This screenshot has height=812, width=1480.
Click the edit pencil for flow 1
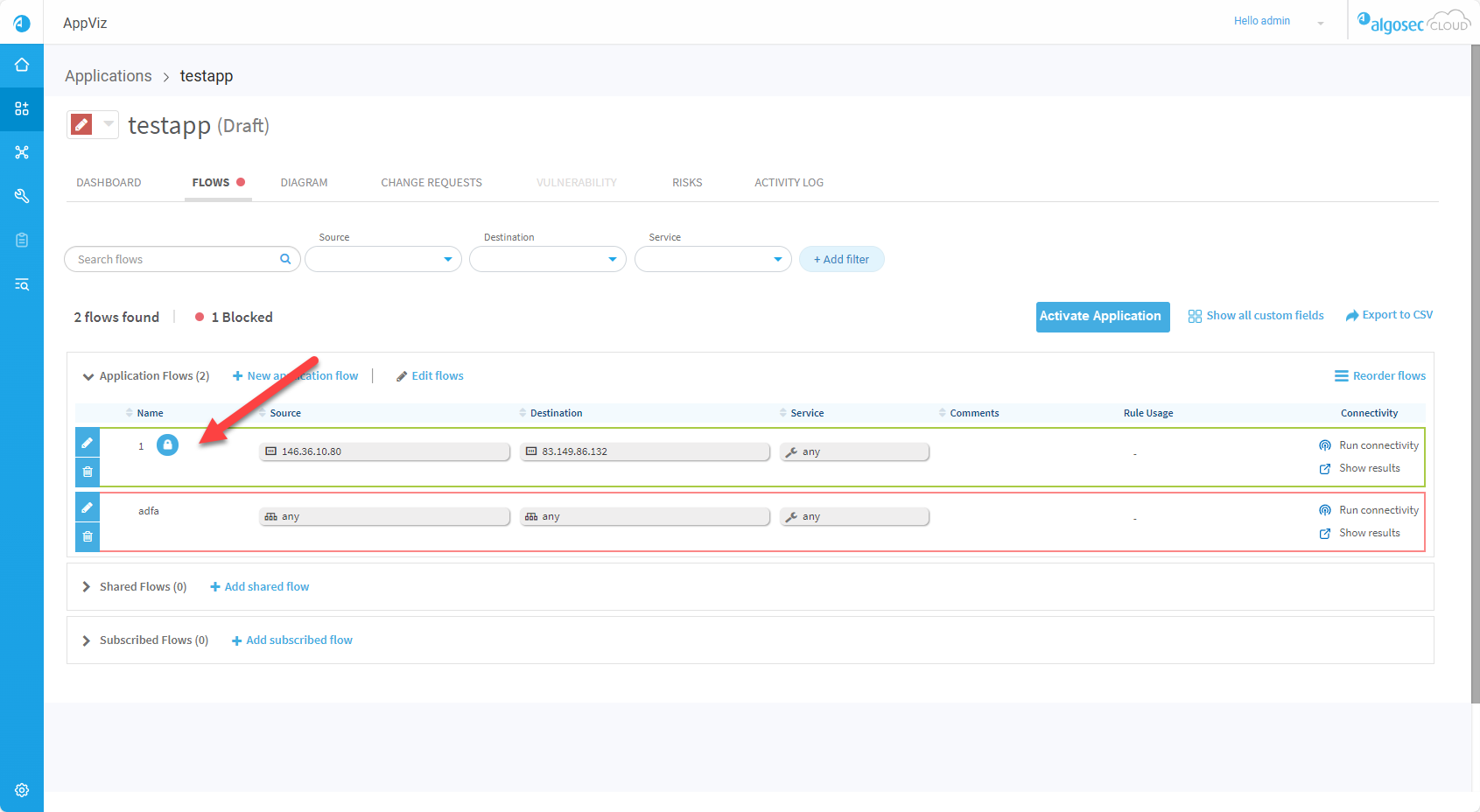[x=88, y=443]
